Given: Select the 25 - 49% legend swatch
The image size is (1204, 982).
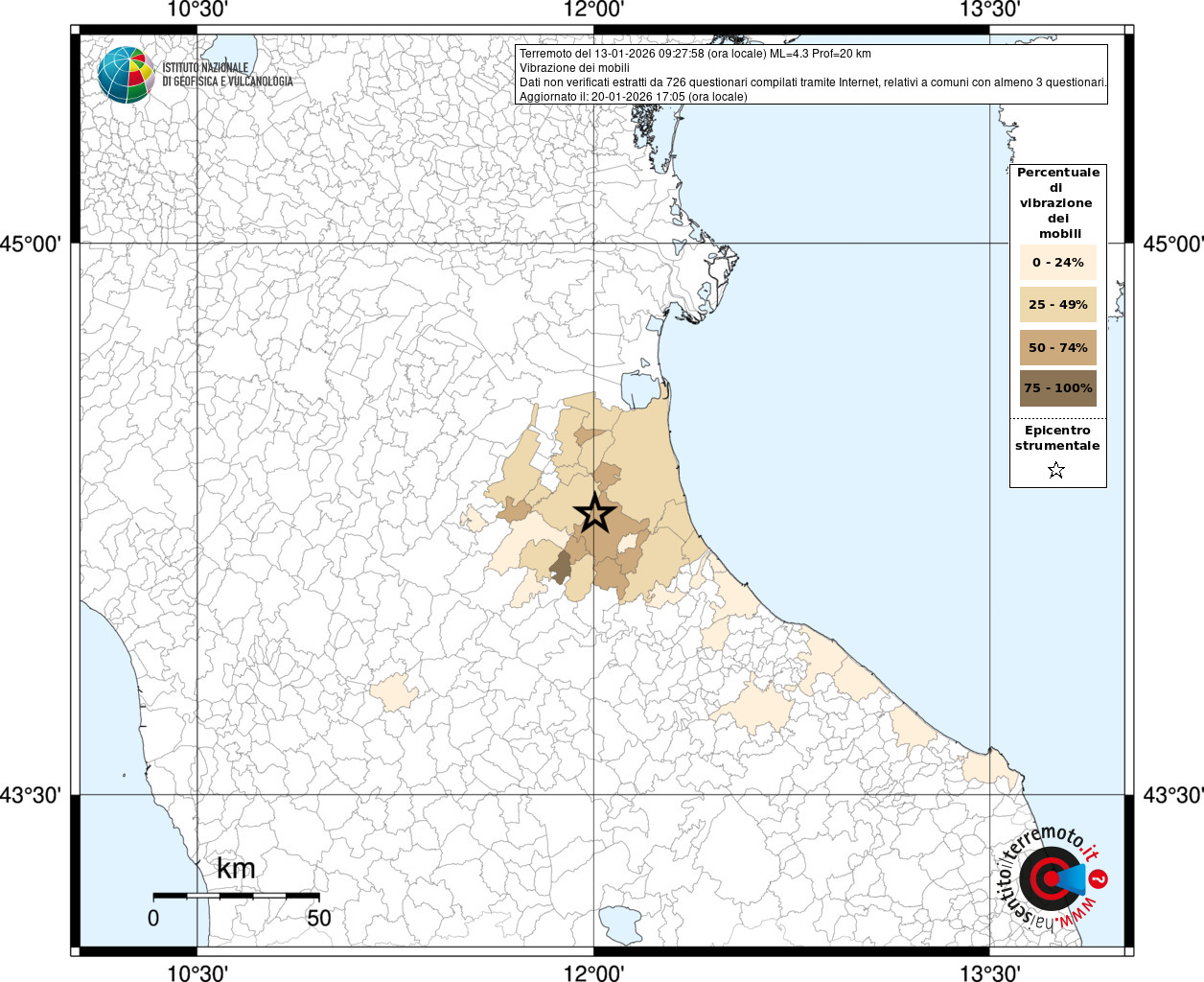Looking at the screenshot, I should point(1057,305).
